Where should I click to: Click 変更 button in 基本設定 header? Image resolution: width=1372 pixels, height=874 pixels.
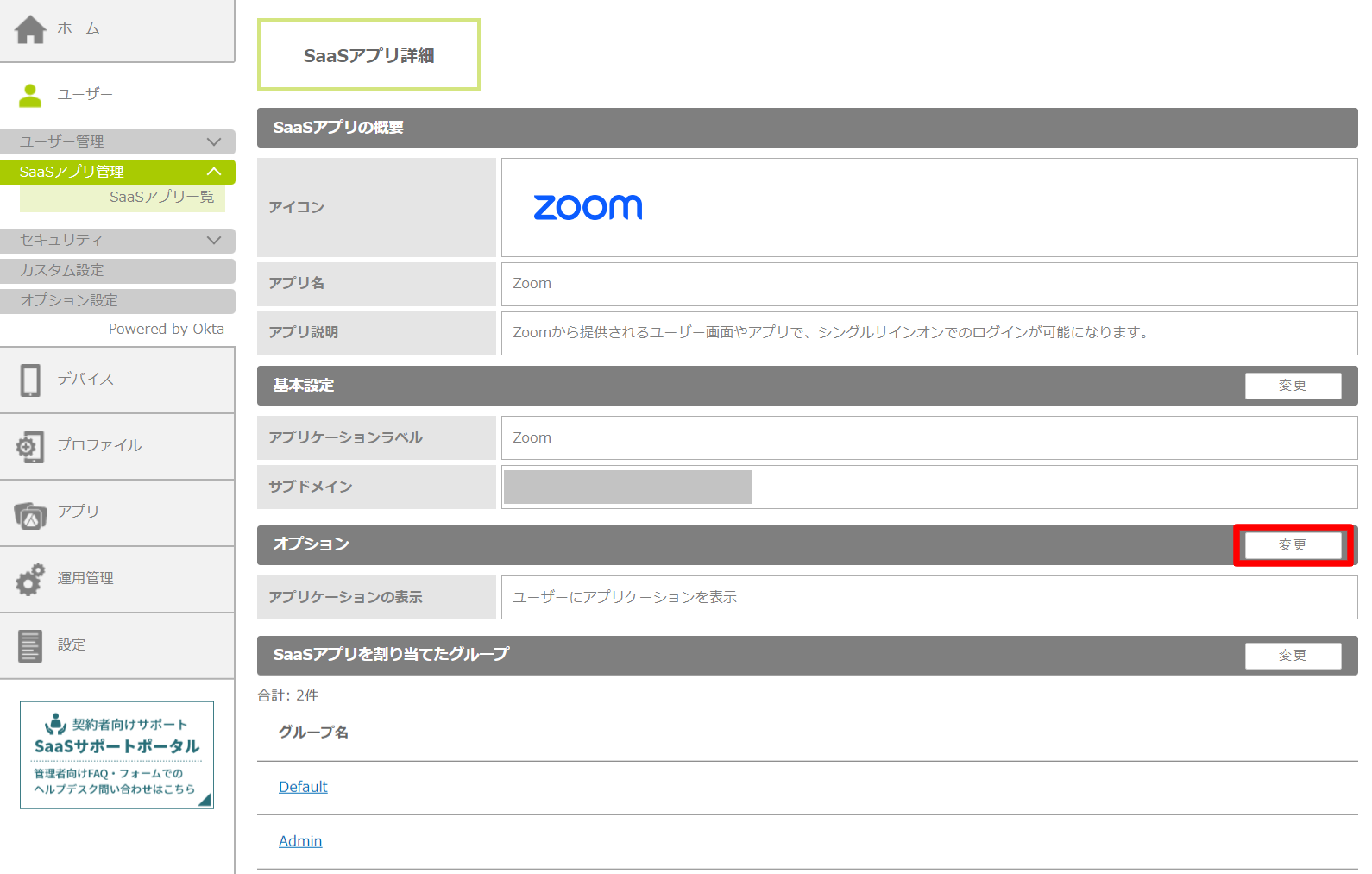coord(1292,386)
